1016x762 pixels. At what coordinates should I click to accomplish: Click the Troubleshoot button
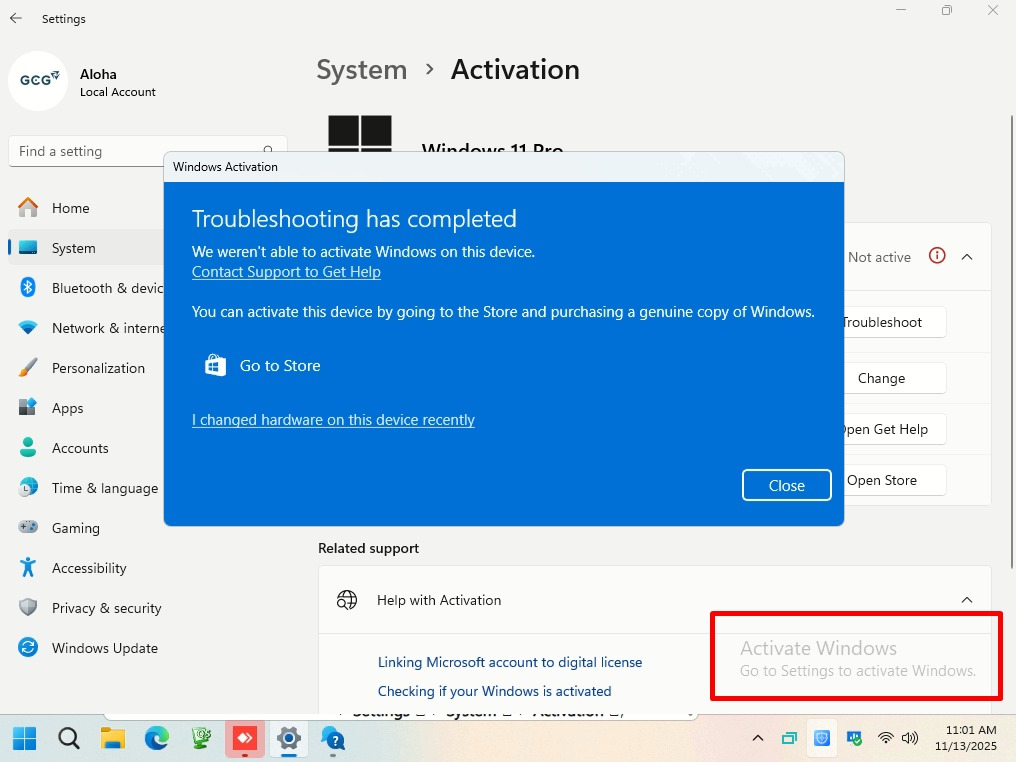[x=894, y=322]
